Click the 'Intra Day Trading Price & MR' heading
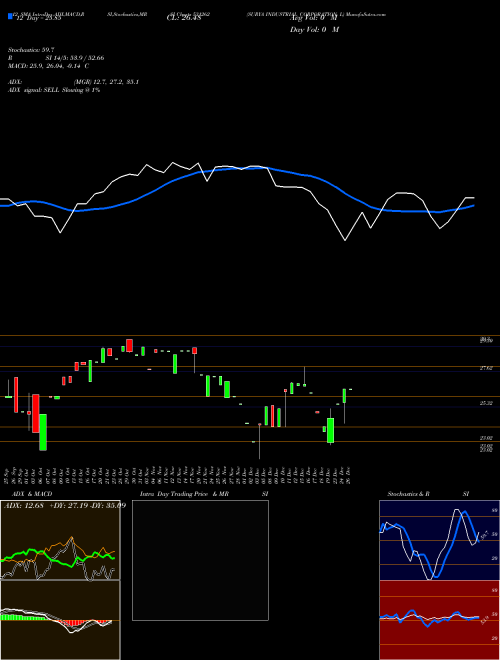This screenshot has height=660, width=500. pyautogui.click(x=184, y=494)
